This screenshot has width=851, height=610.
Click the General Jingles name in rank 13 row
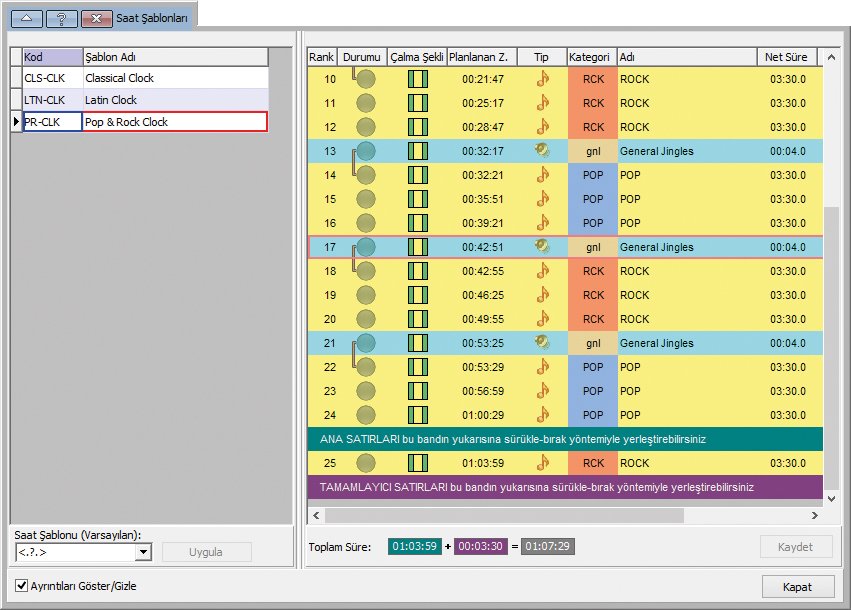click(x=657, y=151)
